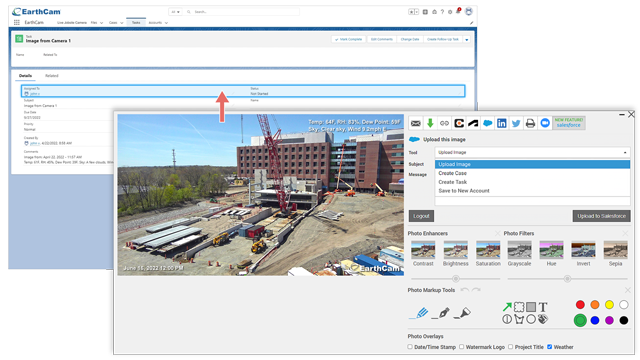This screenshot has width=640, height=360.
Task: Pick the red color swatch
Action: pyautogui.click(x=580, y=304)
